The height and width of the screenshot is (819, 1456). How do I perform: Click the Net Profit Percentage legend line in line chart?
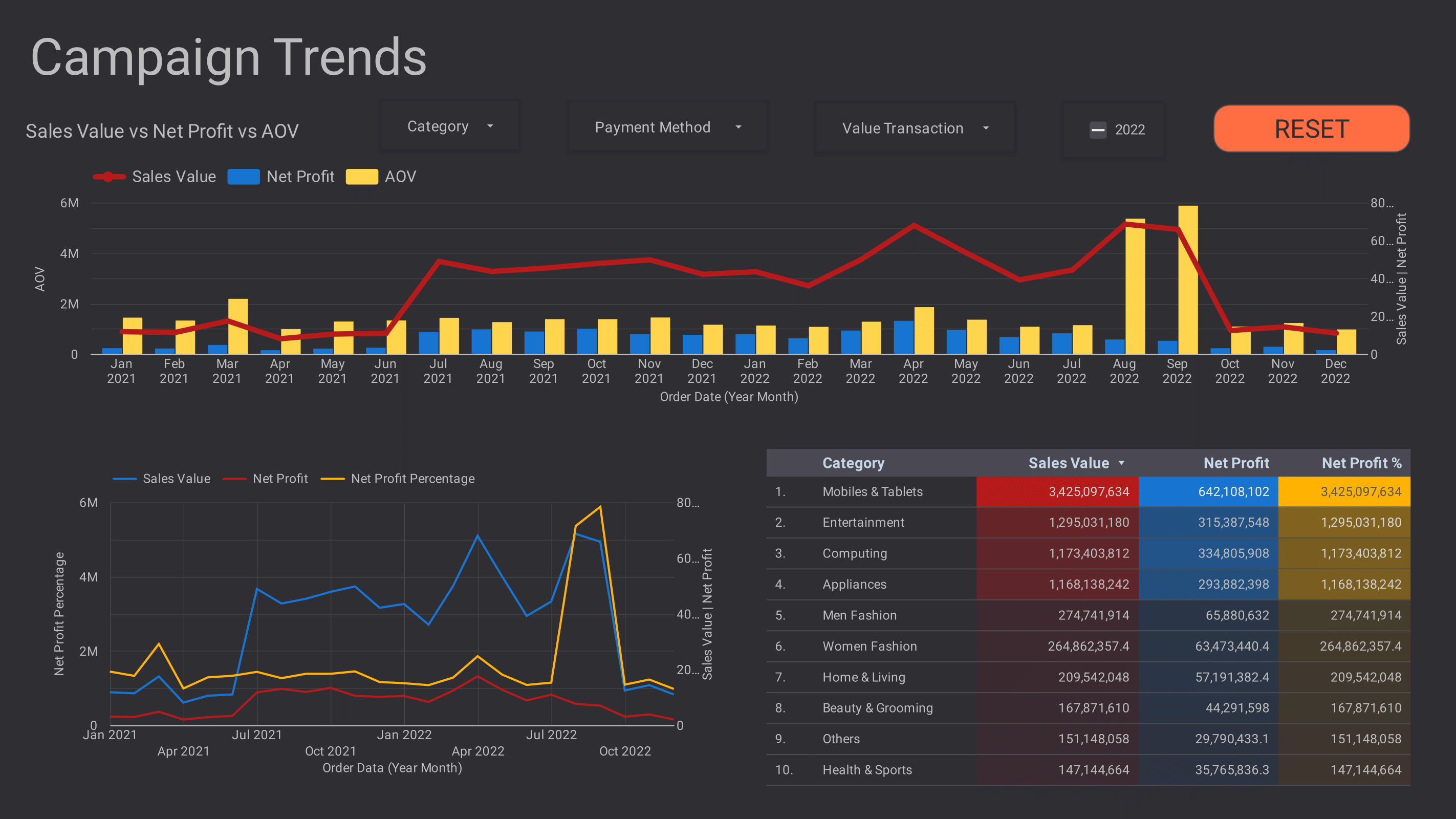coord(332,479)
